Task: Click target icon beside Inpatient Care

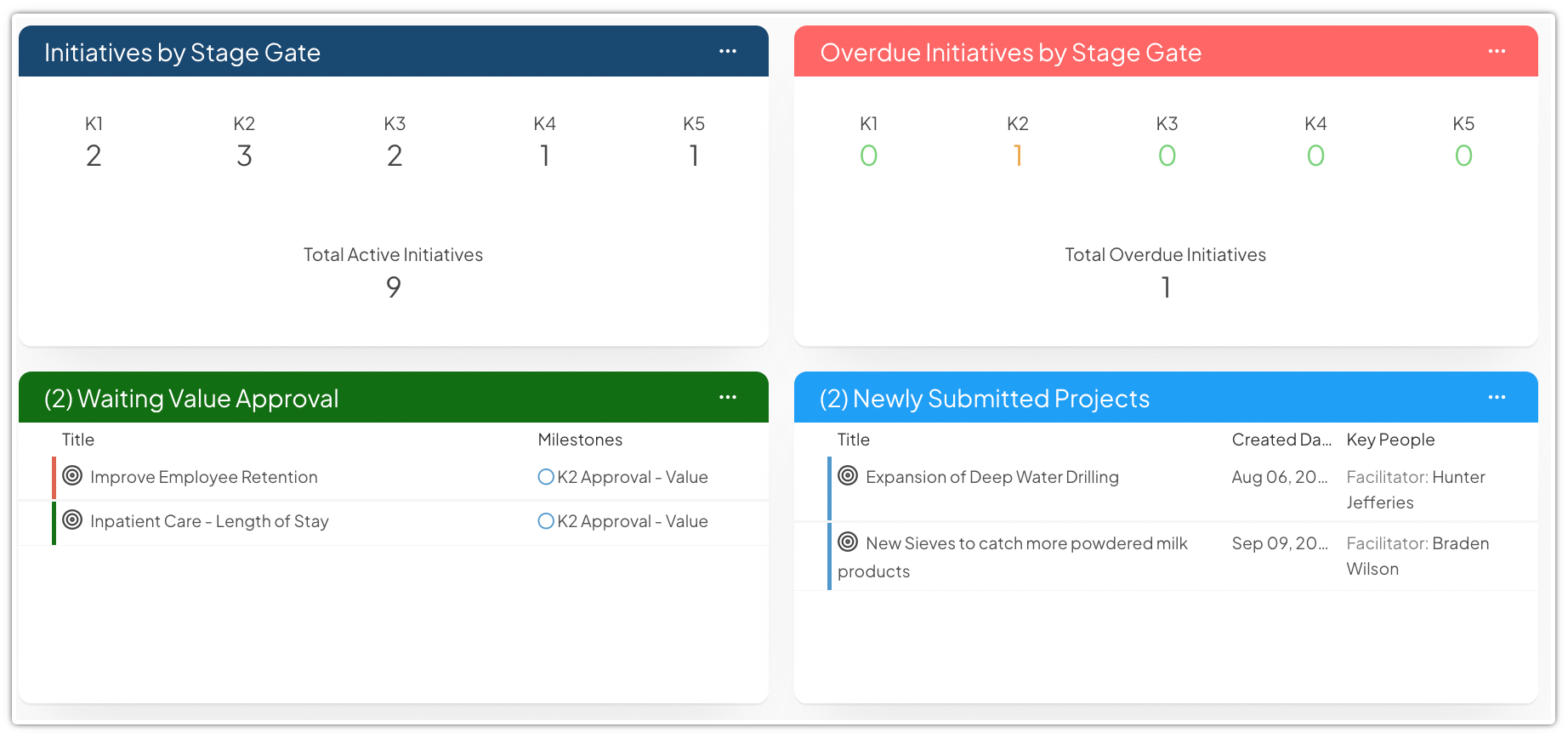Action: coord(73,520)
